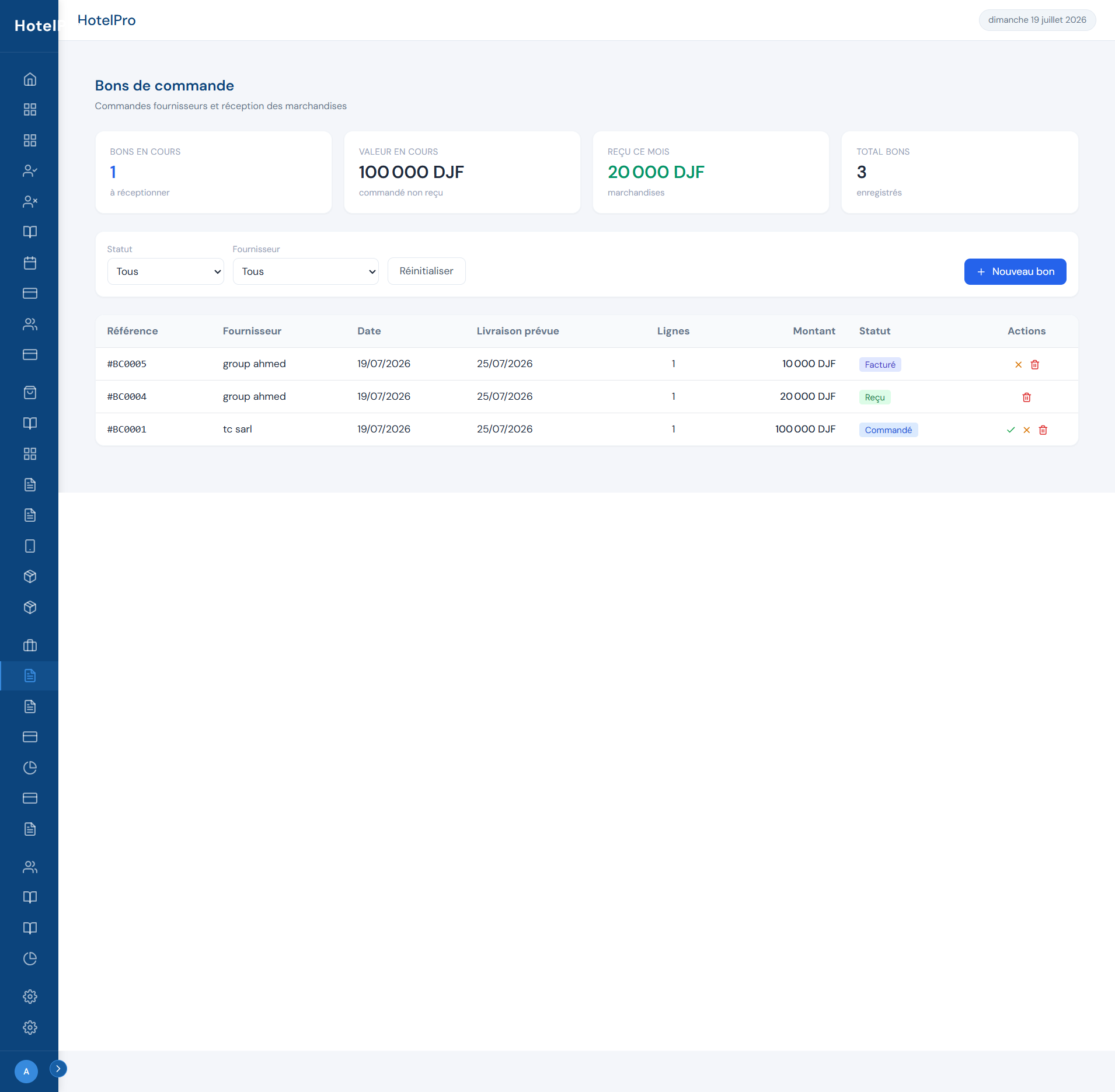This screenshot has width=1115, height=1092.
Task: Open the user avatar labeled A
Action: [26, 1071]
